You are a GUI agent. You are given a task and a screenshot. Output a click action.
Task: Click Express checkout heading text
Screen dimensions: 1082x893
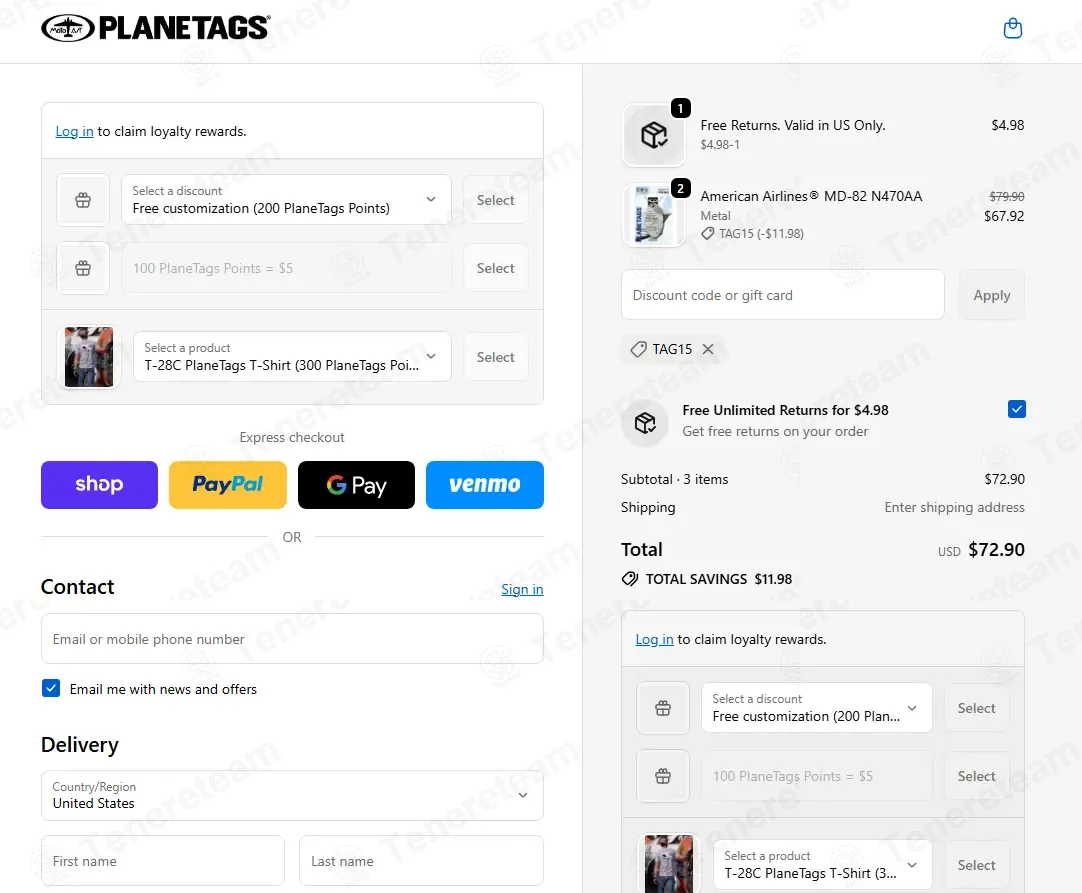click(x=292, y=437)
